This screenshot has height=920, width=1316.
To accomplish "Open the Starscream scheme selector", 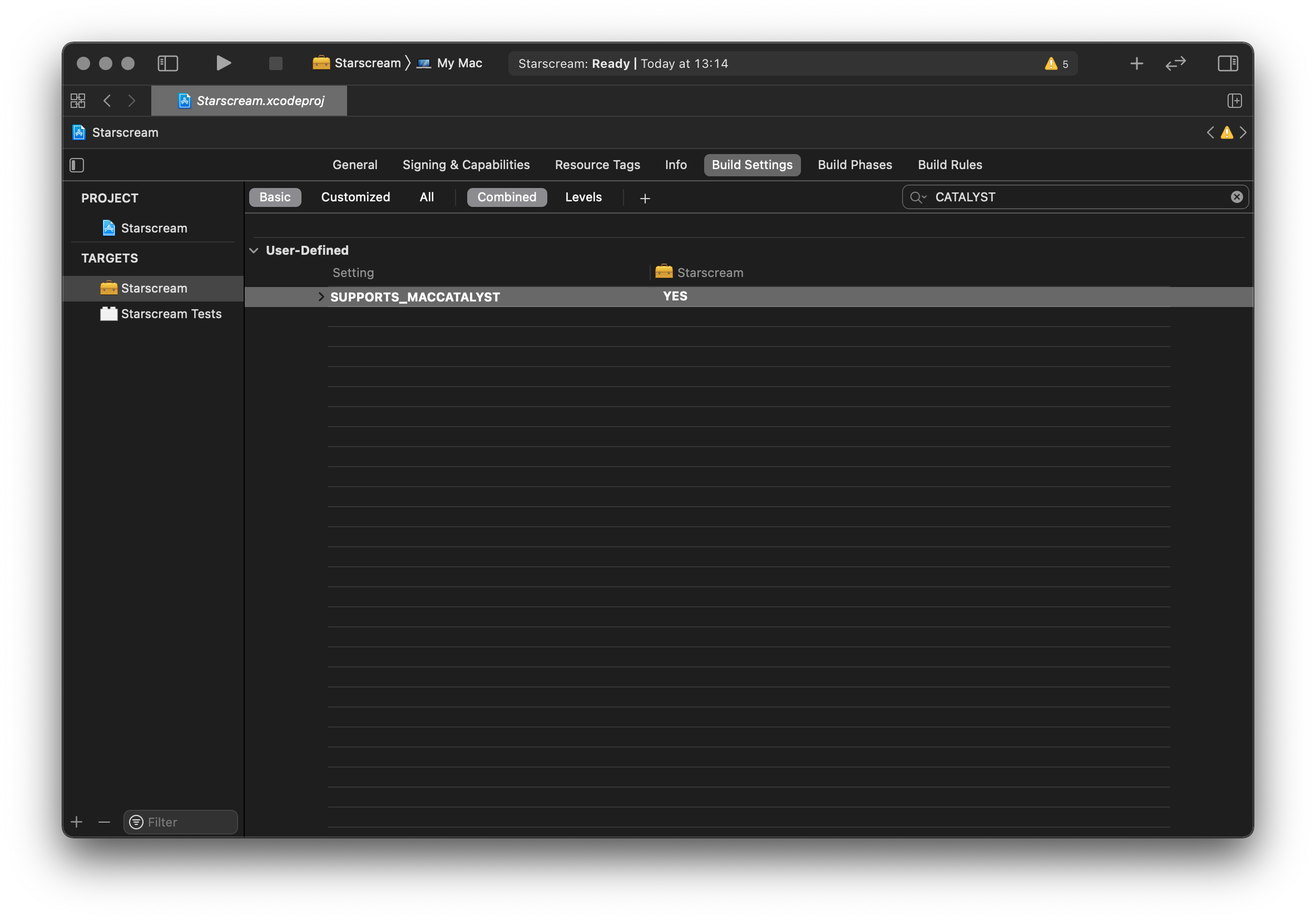I will click(357, 63).
